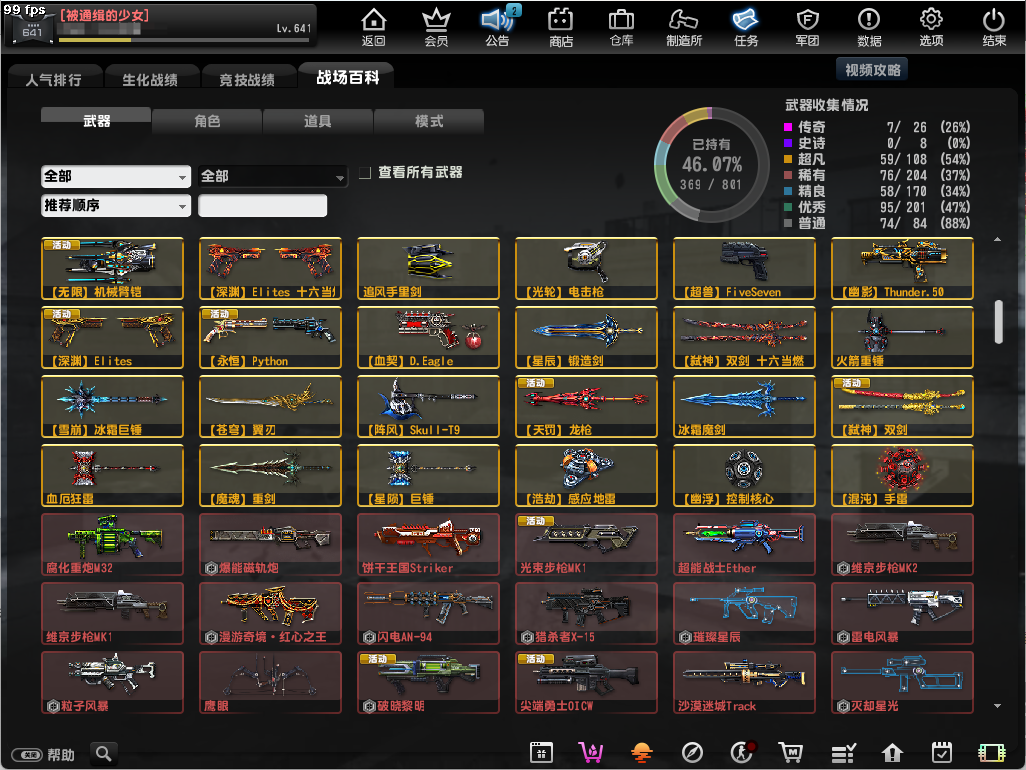The width and height of the screenshot is (1026, 770).
Task: Open 公告 announcements speaker icon
Action: [x=497, y=27]
